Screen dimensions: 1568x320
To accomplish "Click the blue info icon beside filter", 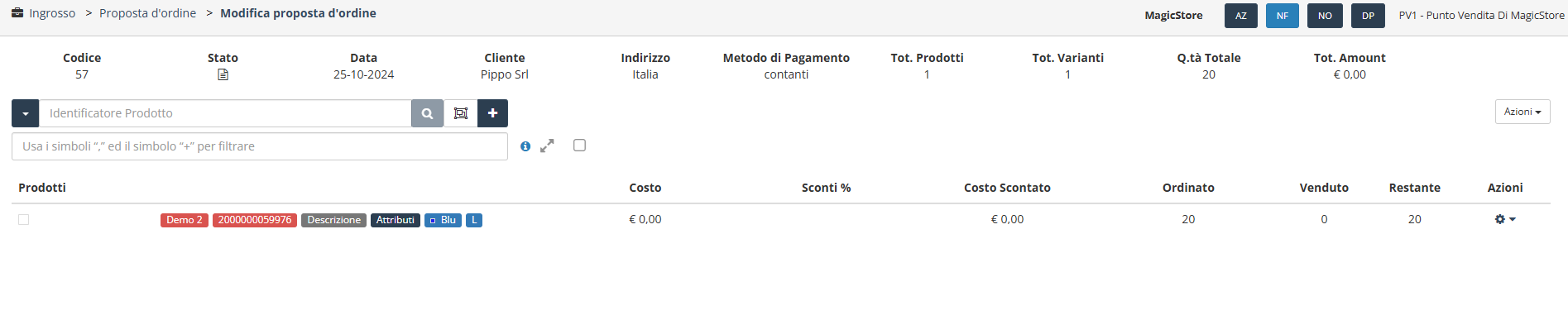I will click(525, 146).
